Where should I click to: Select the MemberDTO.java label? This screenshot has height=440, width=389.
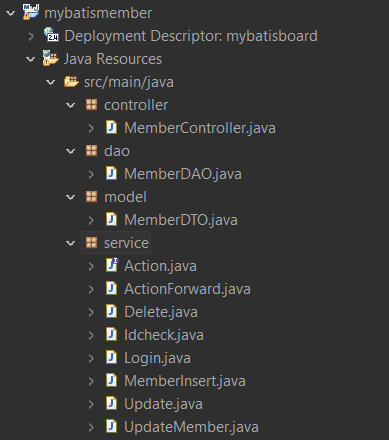pos(181,220)
